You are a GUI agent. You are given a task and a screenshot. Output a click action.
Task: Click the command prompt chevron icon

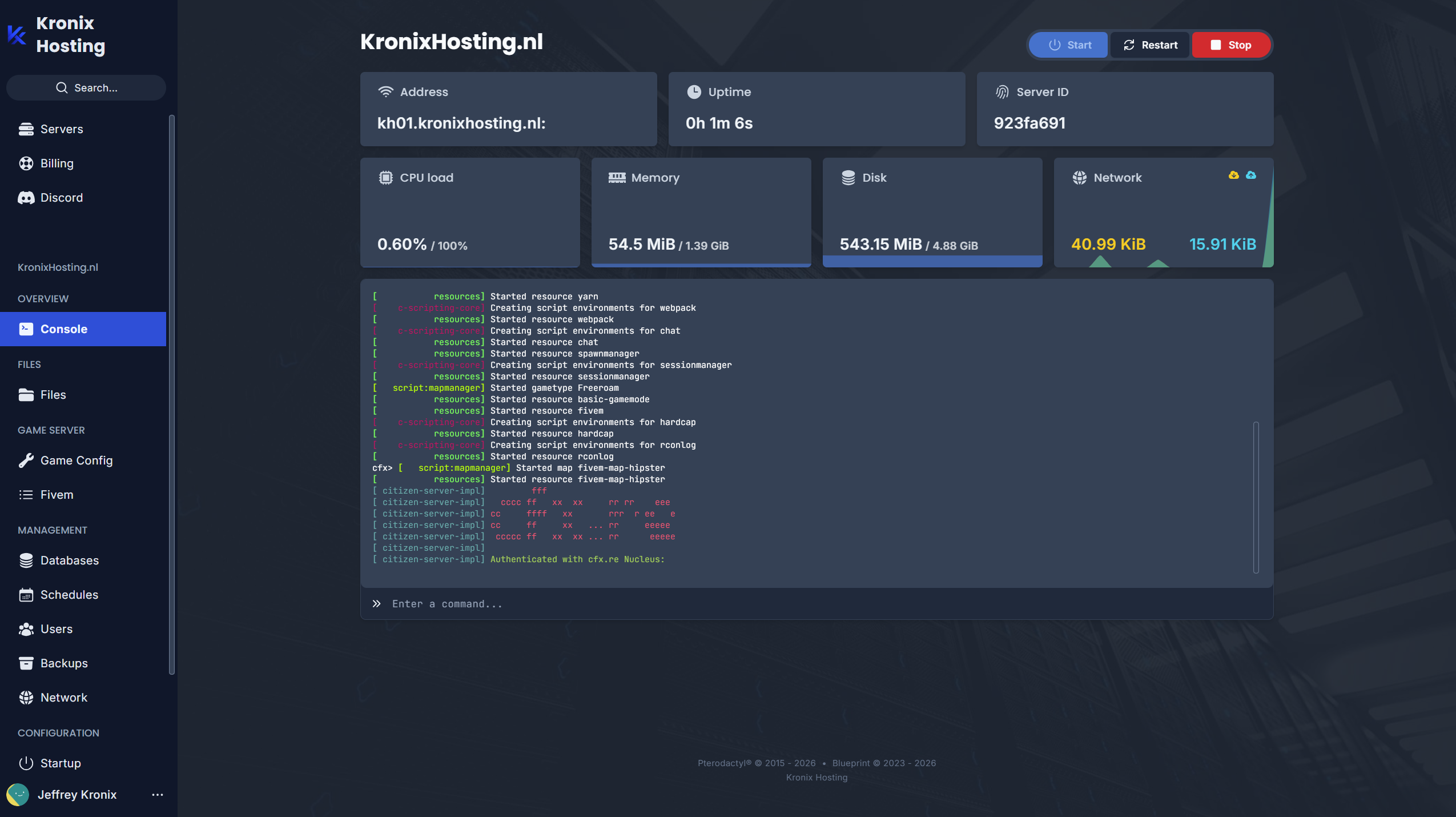pos(377,604)
